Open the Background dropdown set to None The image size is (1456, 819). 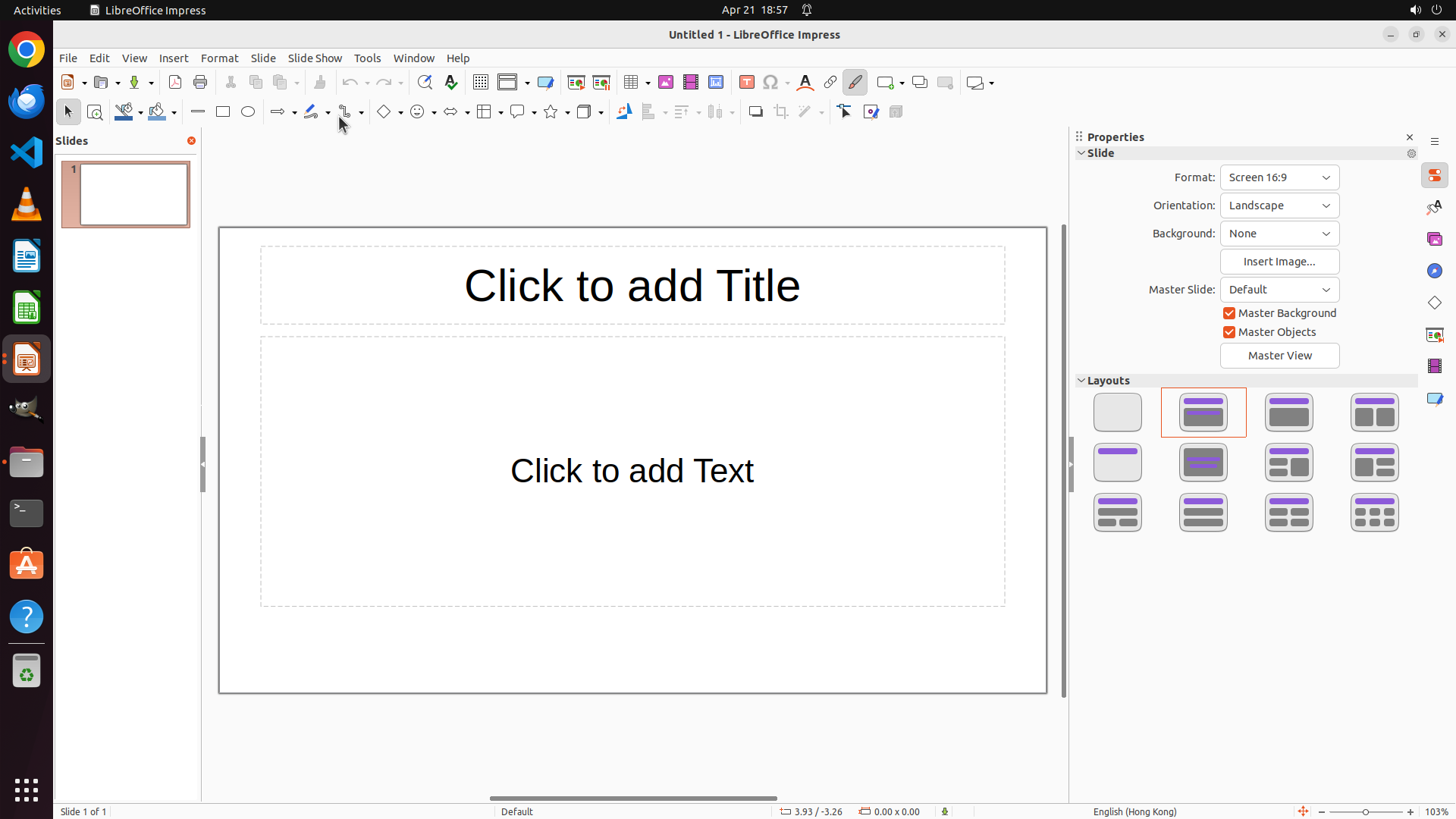tap(1279, 234)
